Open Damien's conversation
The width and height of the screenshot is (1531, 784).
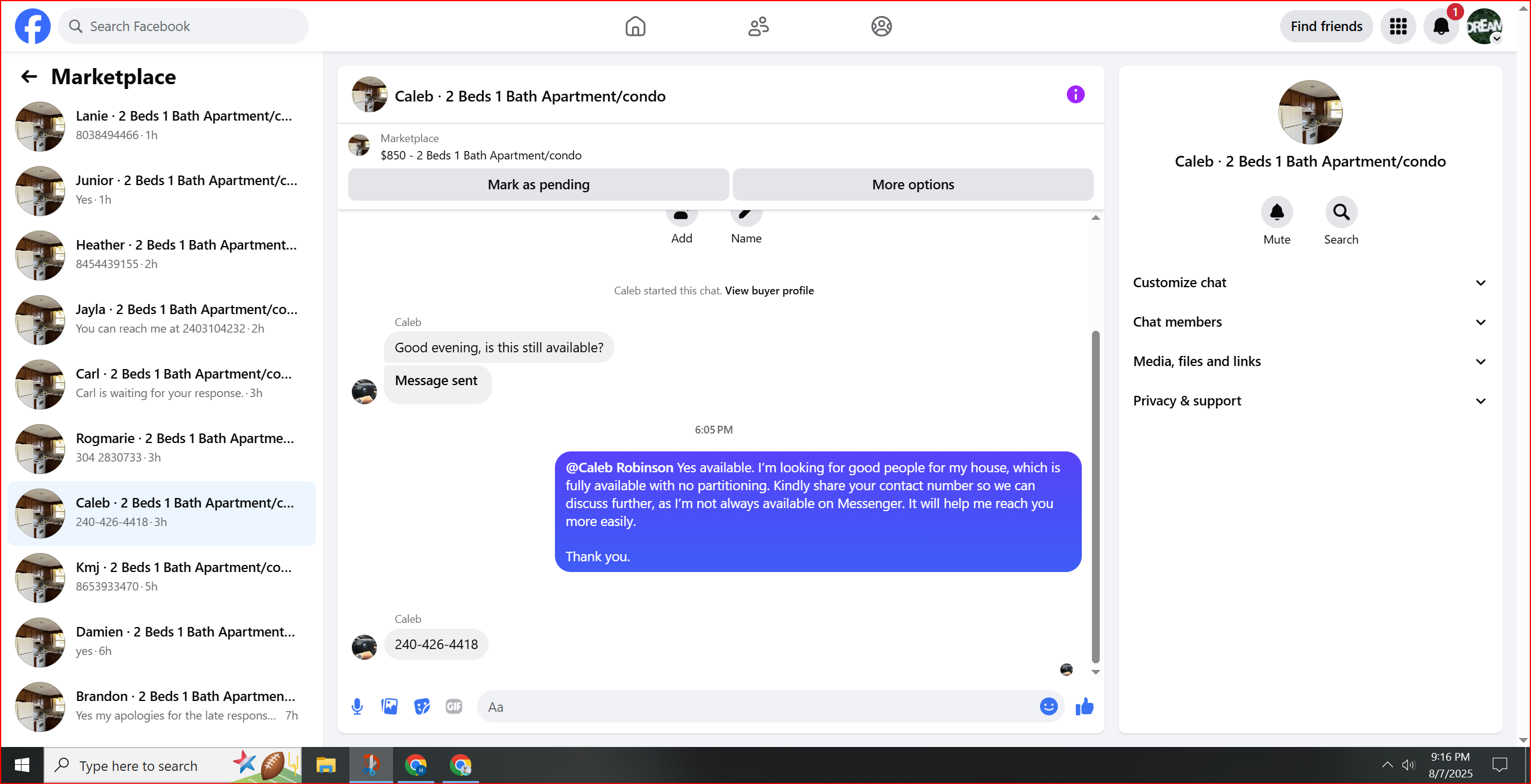162,641
